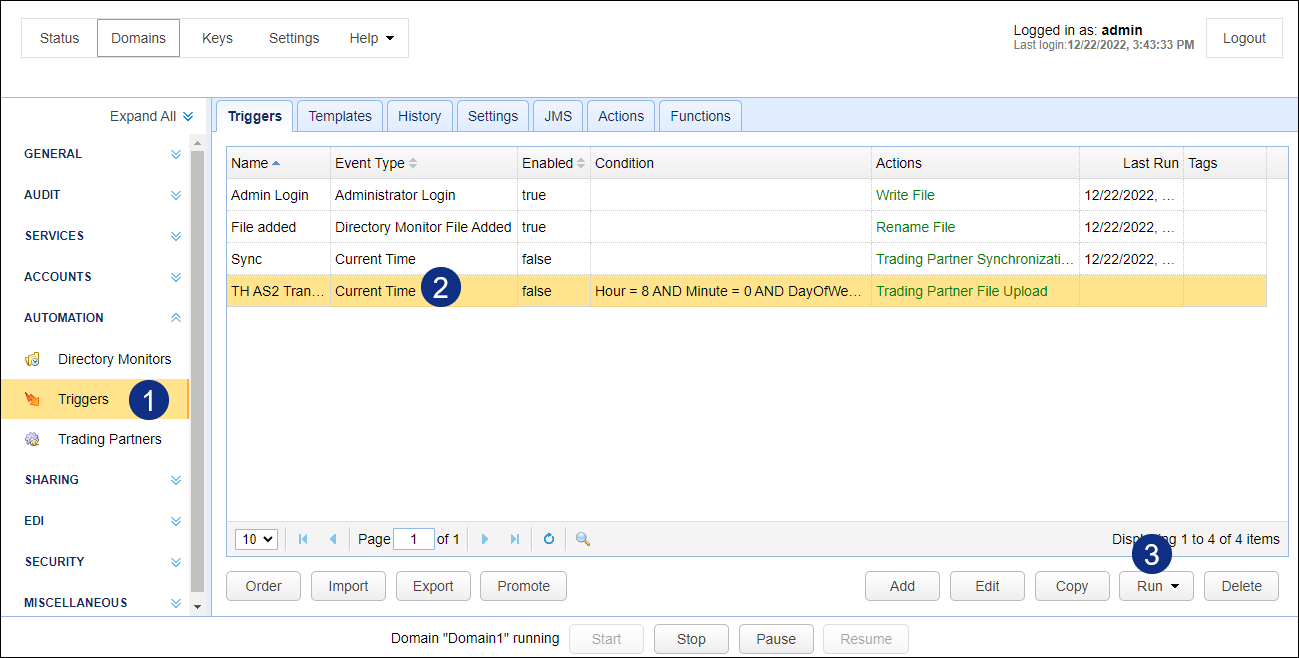Open the Help menu
Viewport: 1299px width, 658px height.
point(371,38)
